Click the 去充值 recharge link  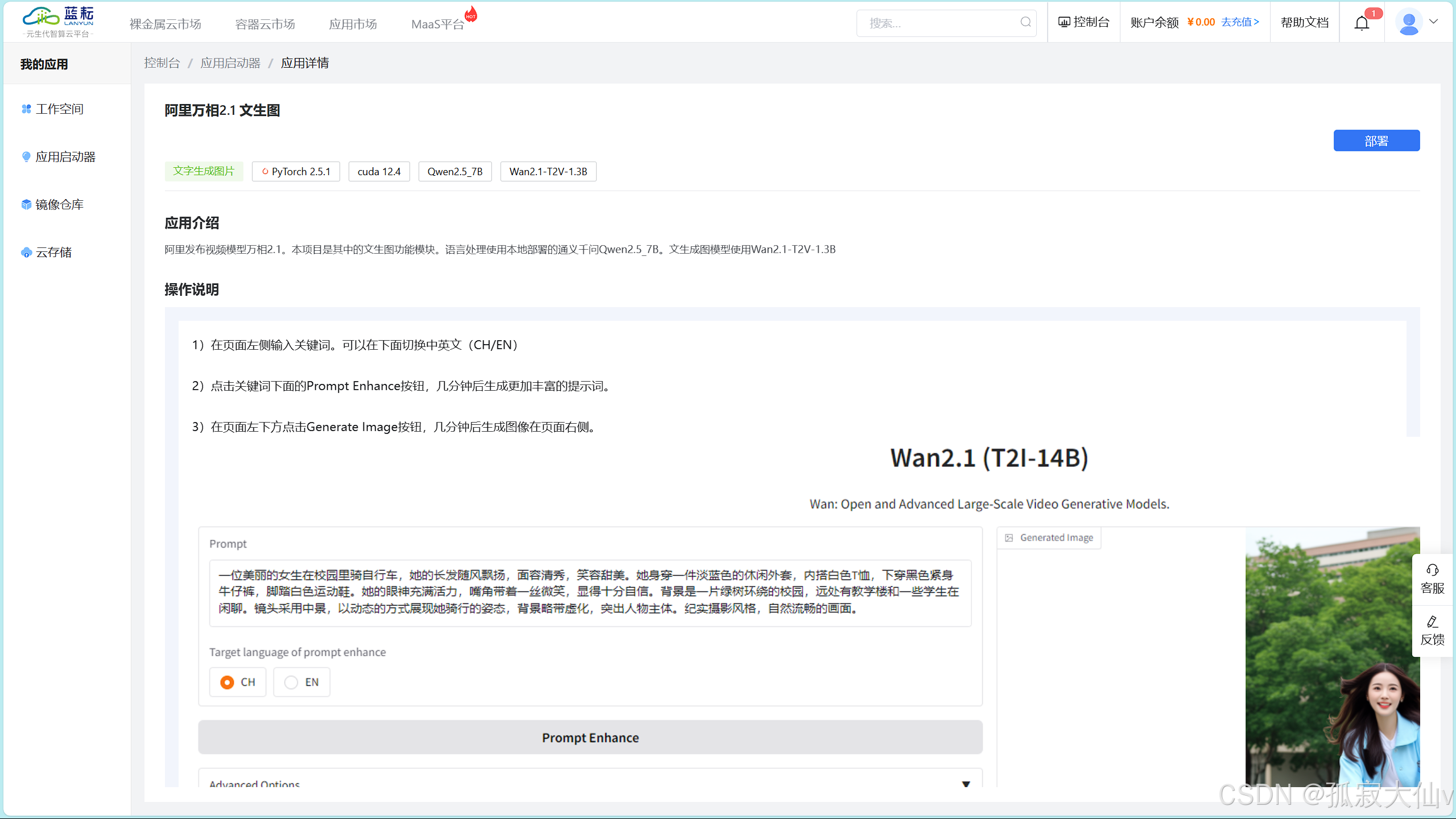coord(1240,22)
